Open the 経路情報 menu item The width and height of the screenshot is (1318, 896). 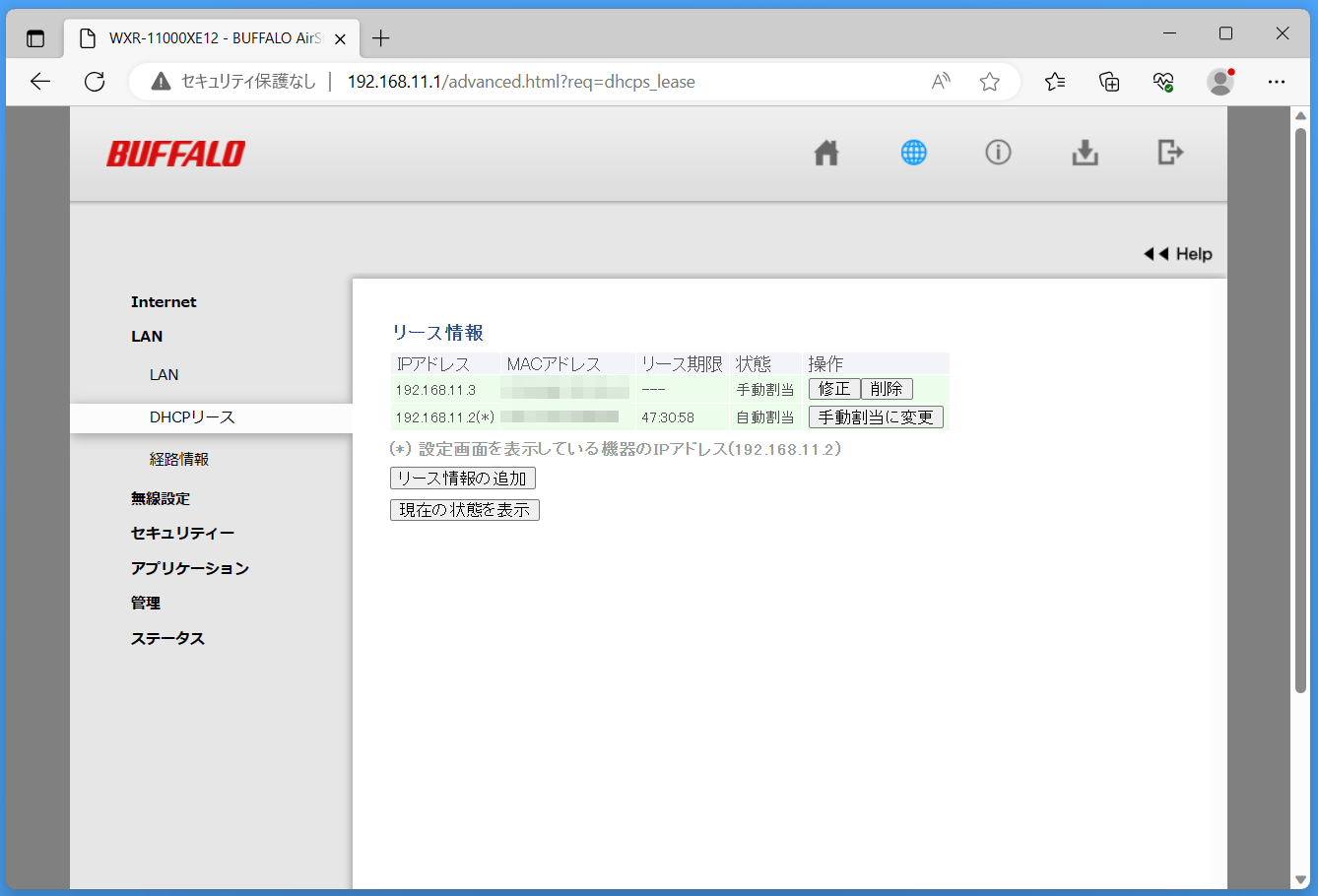[179, 460]
